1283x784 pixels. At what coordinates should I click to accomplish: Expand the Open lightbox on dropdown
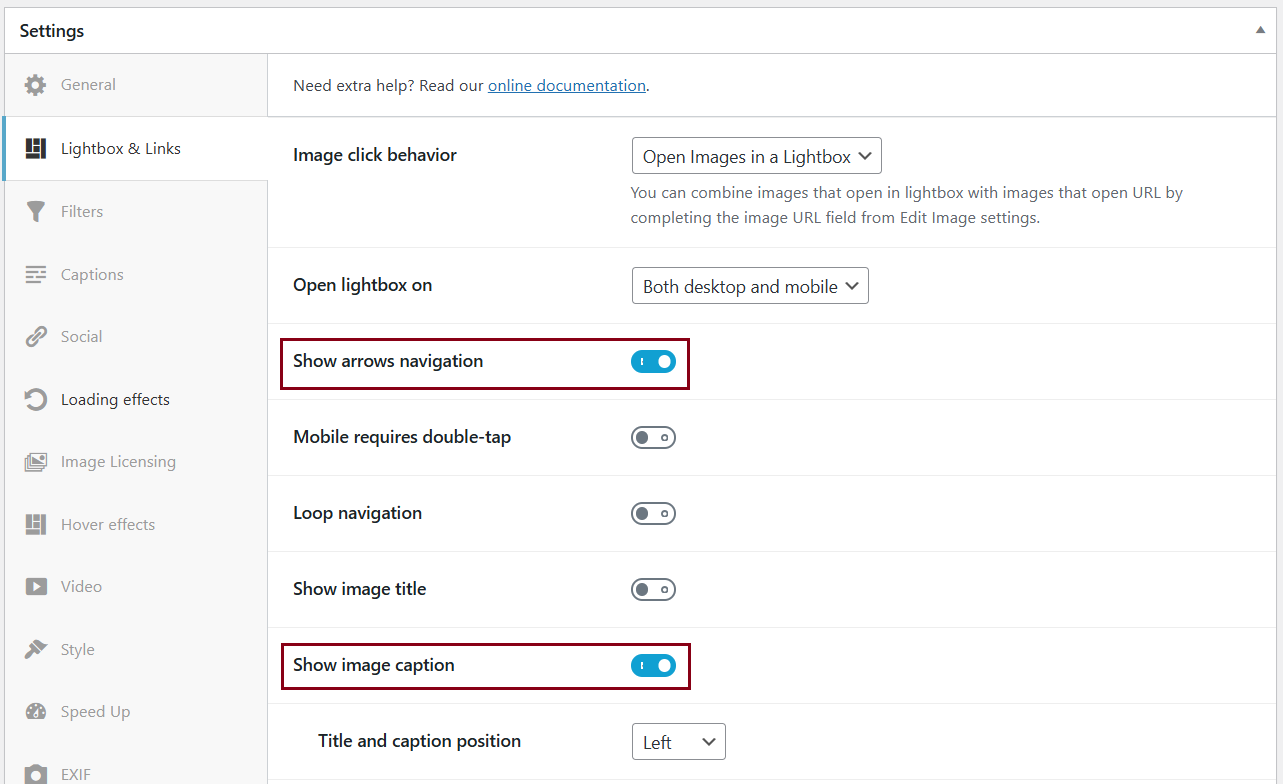(x=750, y=286)
